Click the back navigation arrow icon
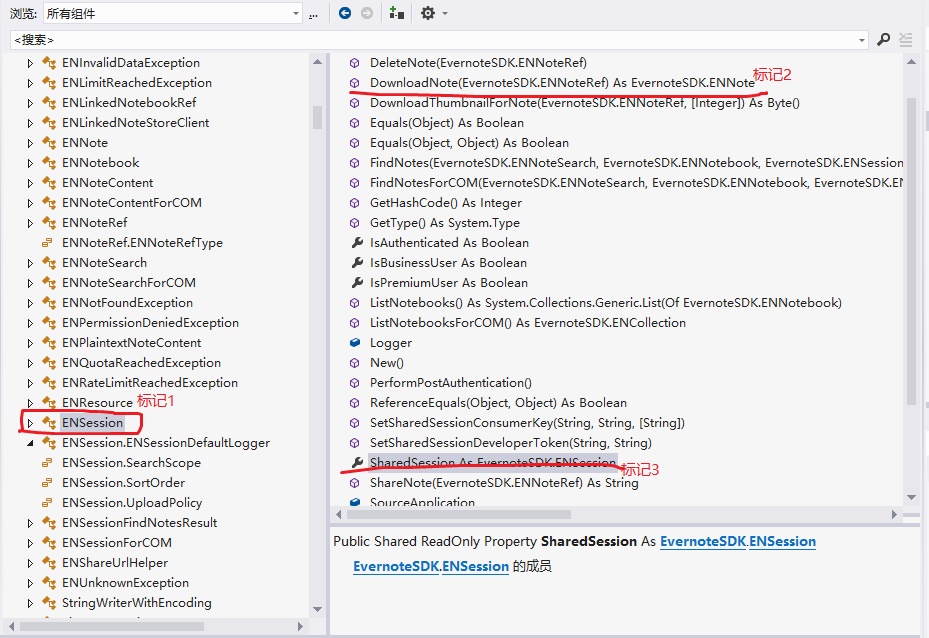This screenshot has width=929, height=638. point(345,13)
